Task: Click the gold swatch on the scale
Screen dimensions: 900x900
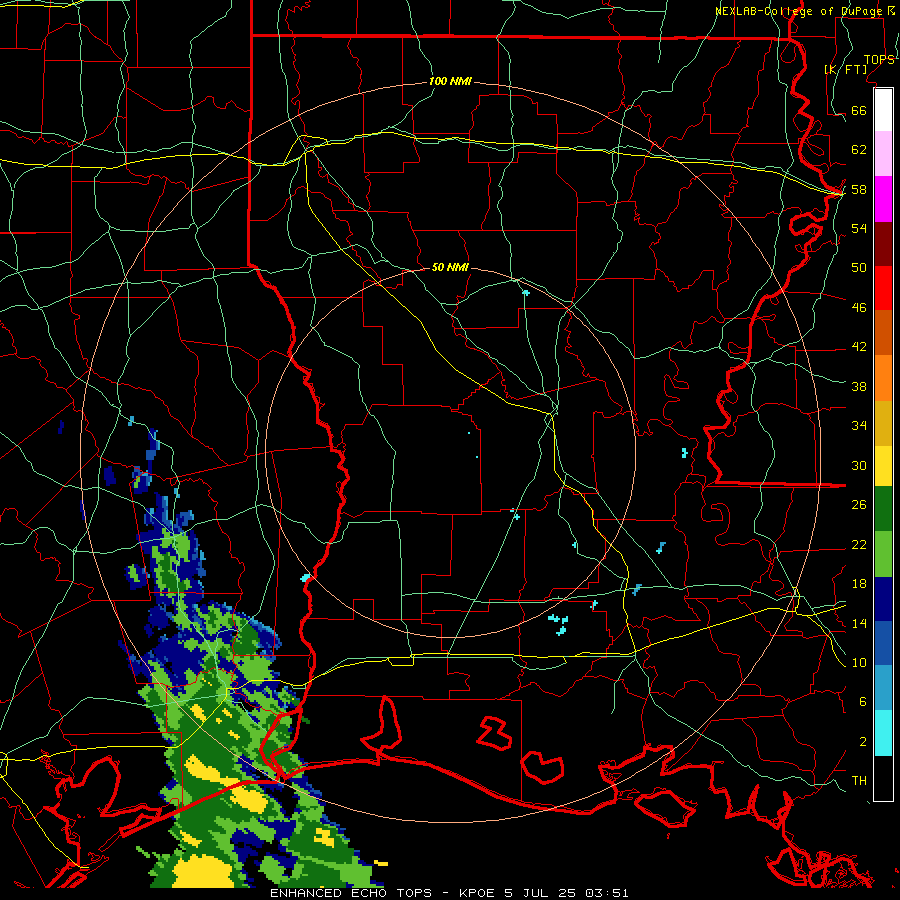Action: tap(883, 424)
